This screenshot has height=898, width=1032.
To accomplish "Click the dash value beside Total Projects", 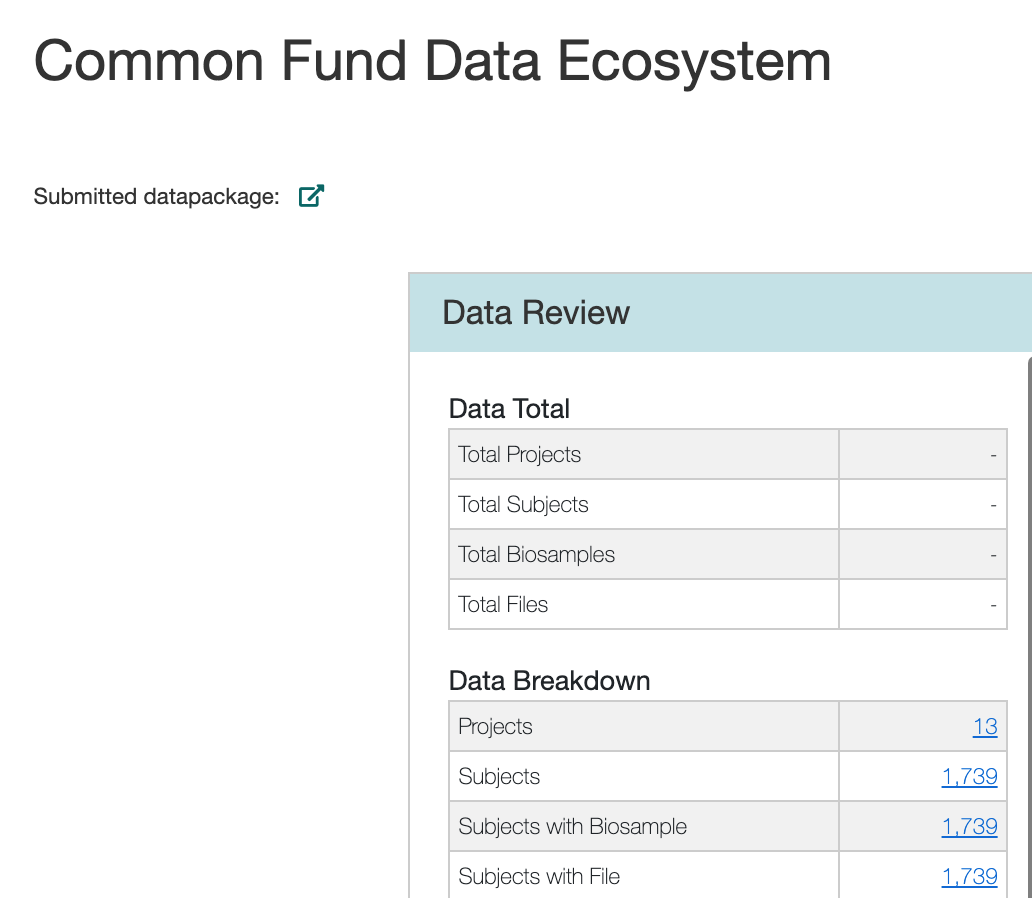I will tap(993, 455).
